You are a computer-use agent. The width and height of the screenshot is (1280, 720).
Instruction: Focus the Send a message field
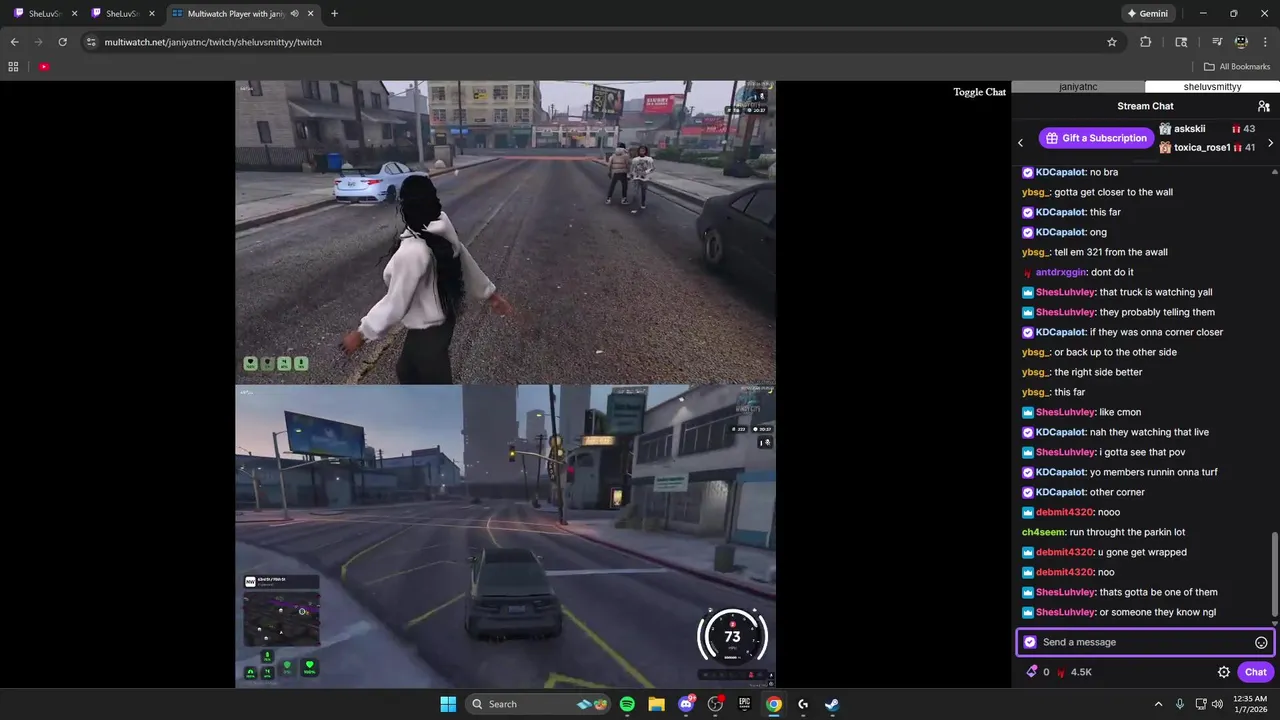coord(1145,642)
